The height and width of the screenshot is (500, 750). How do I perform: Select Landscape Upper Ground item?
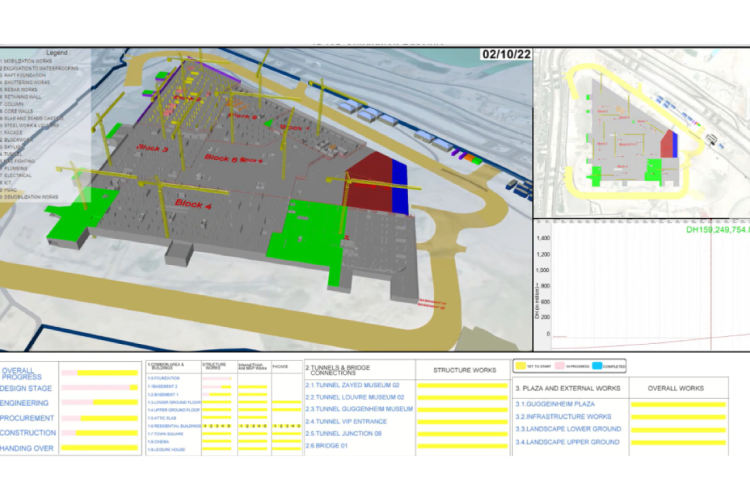click(x=568, y=442)
